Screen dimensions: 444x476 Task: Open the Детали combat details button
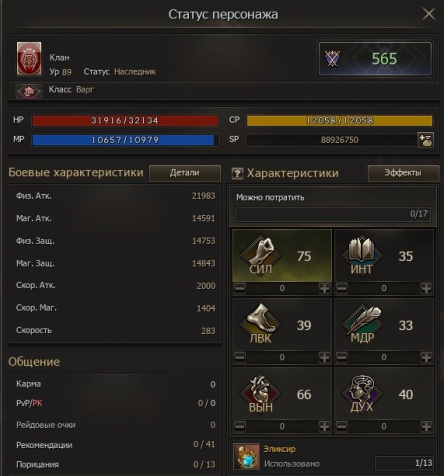[185, 173]
